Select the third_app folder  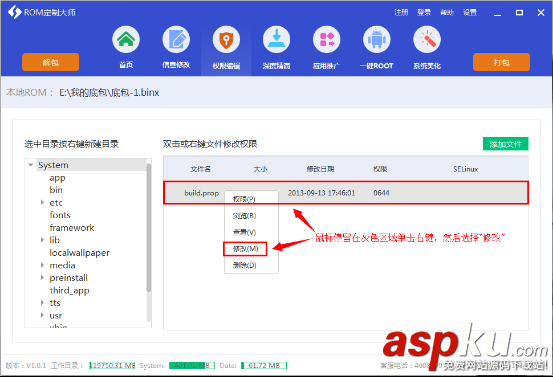point(69,290)
